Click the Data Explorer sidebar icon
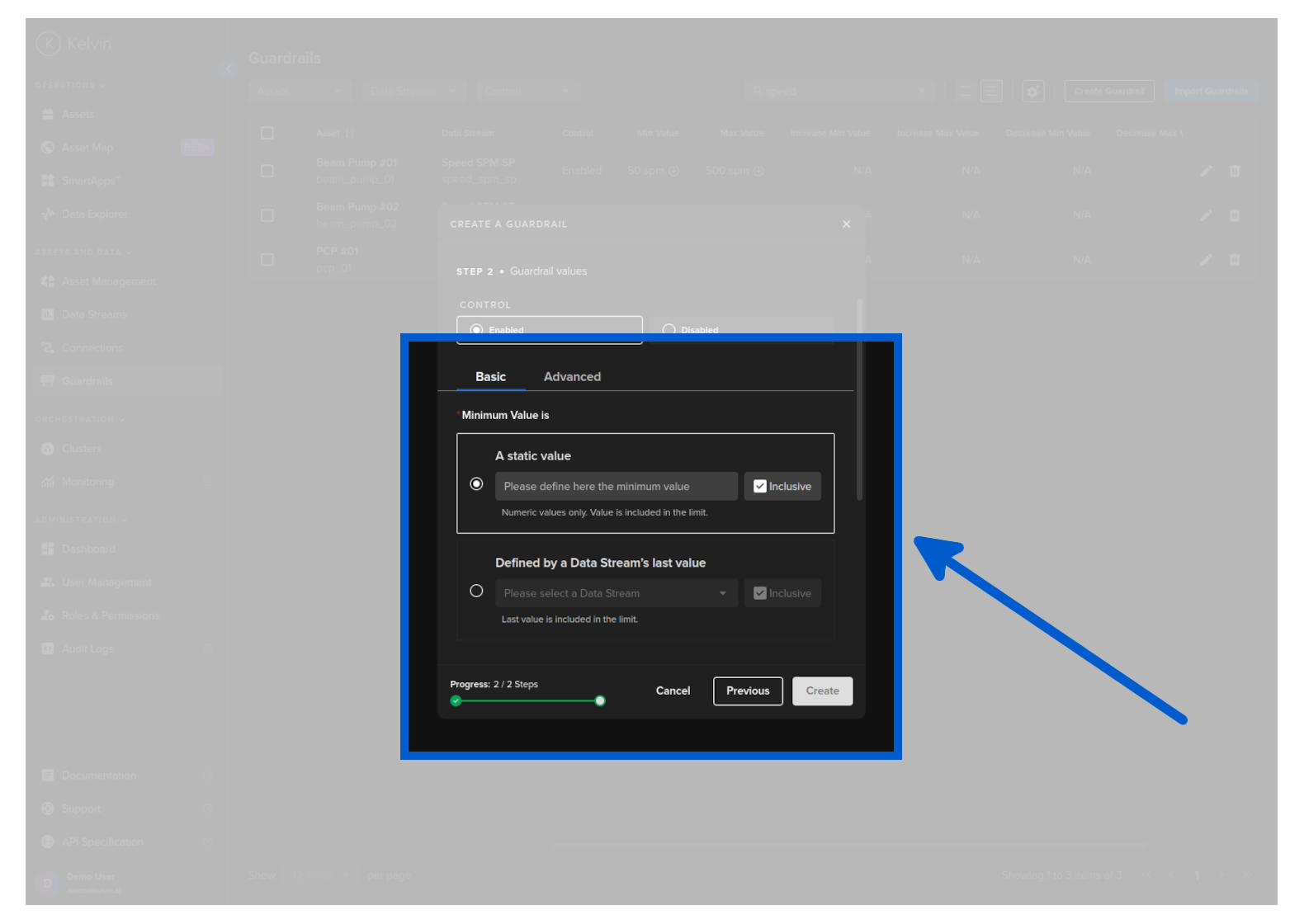This screenshot has width=1304, height=924. pyautogui.click(x=48, y=214)
